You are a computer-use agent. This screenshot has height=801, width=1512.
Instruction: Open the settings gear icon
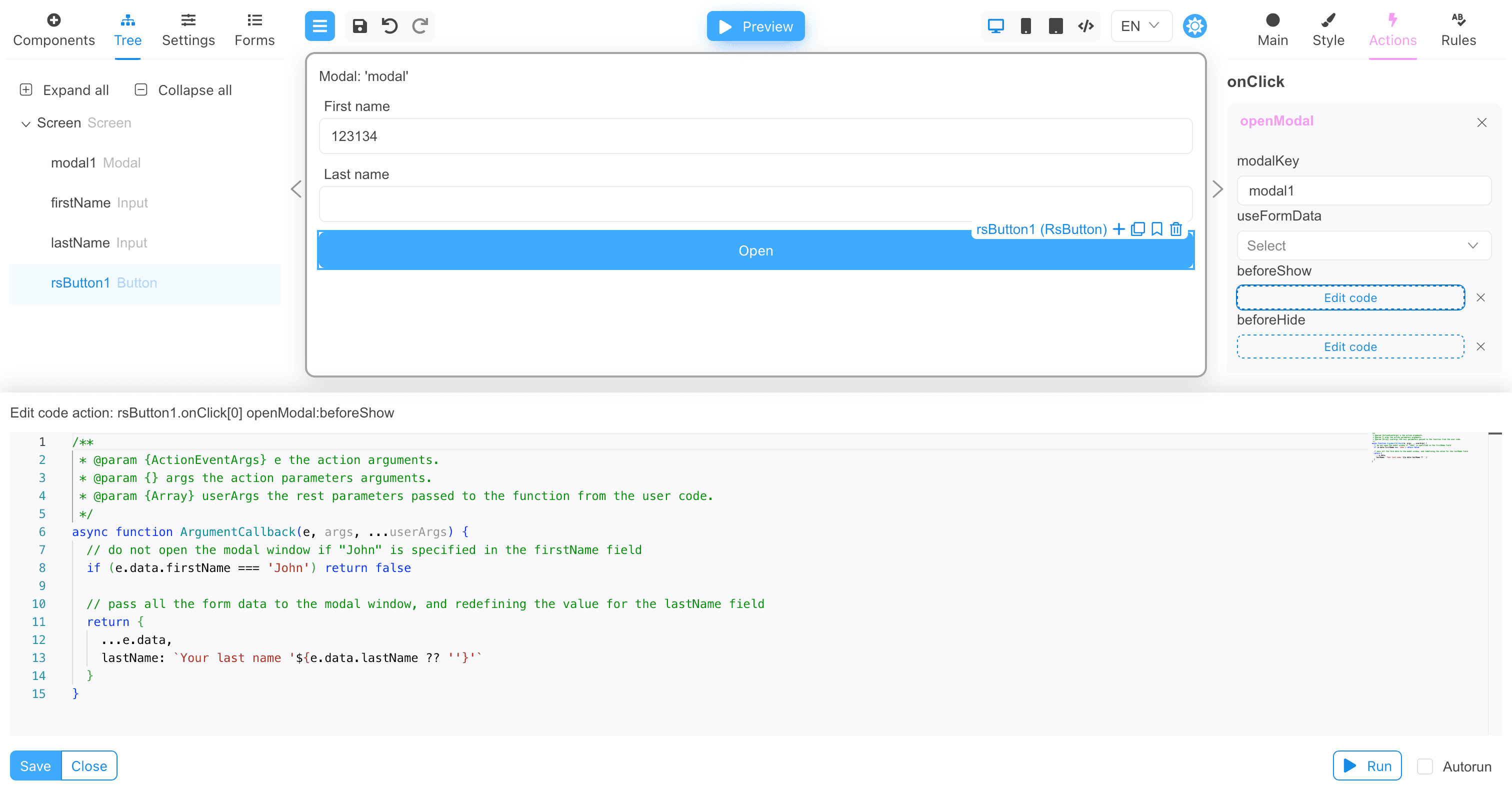pos(1195,26)
